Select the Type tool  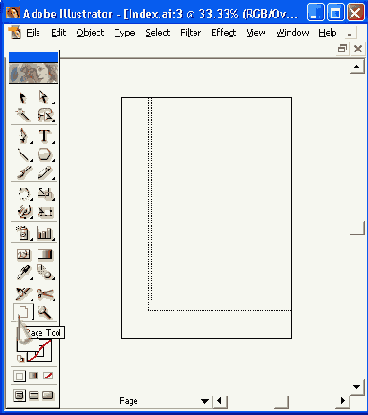coord(45,136)
